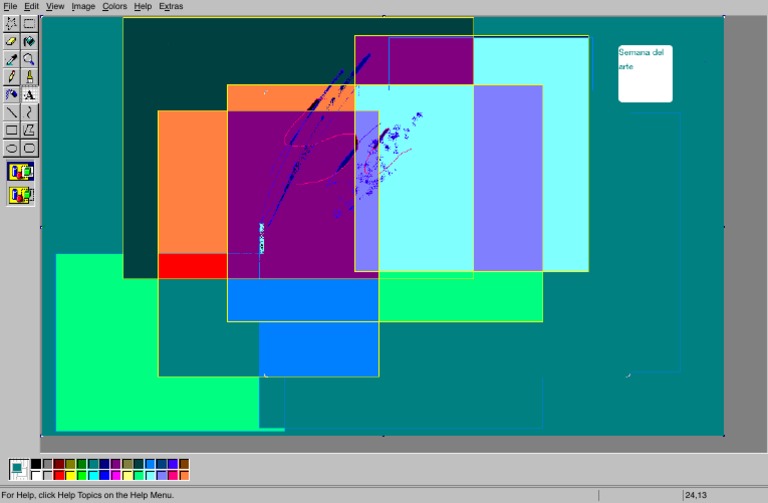768x503 pixels.
Task: Select the Brush tool
Action: click(29, 77)
